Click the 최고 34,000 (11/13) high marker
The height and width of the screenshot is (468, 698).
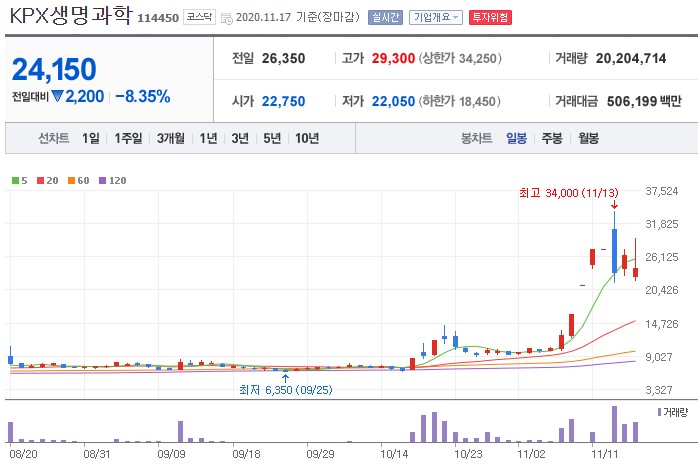pyautogui.click(x=568, y=193)
